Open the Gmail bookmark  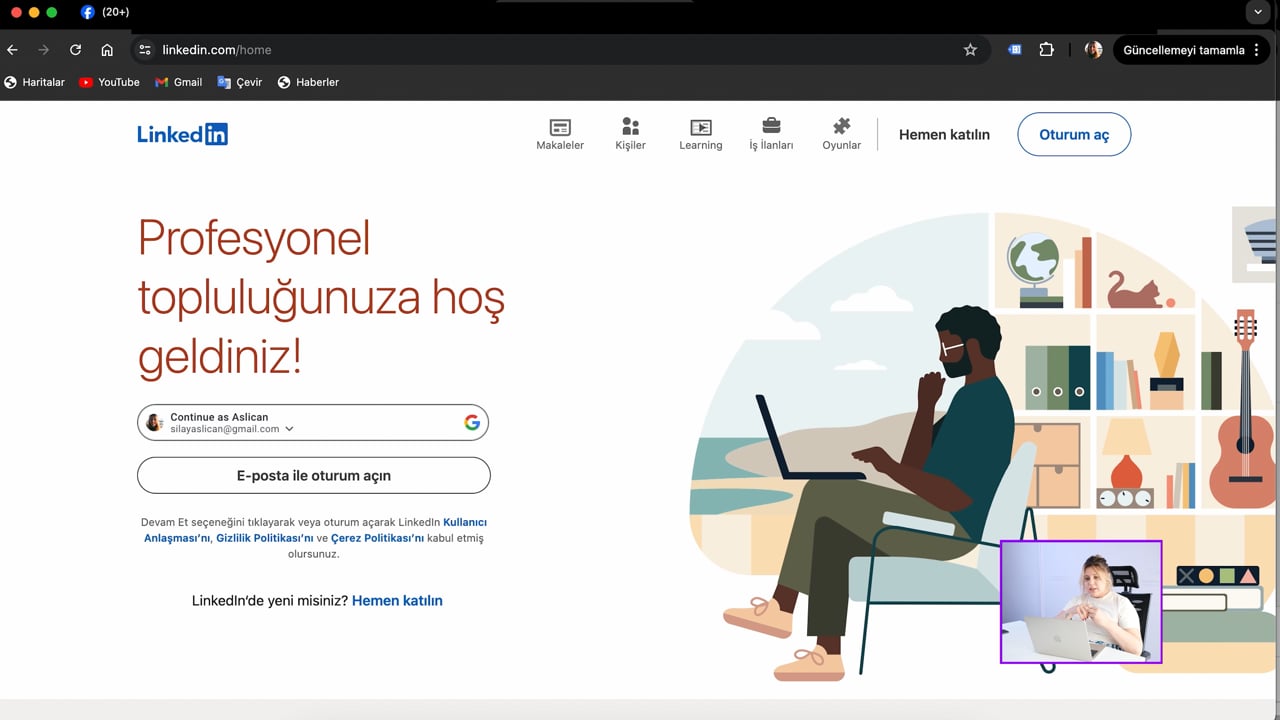pos(179,82)
